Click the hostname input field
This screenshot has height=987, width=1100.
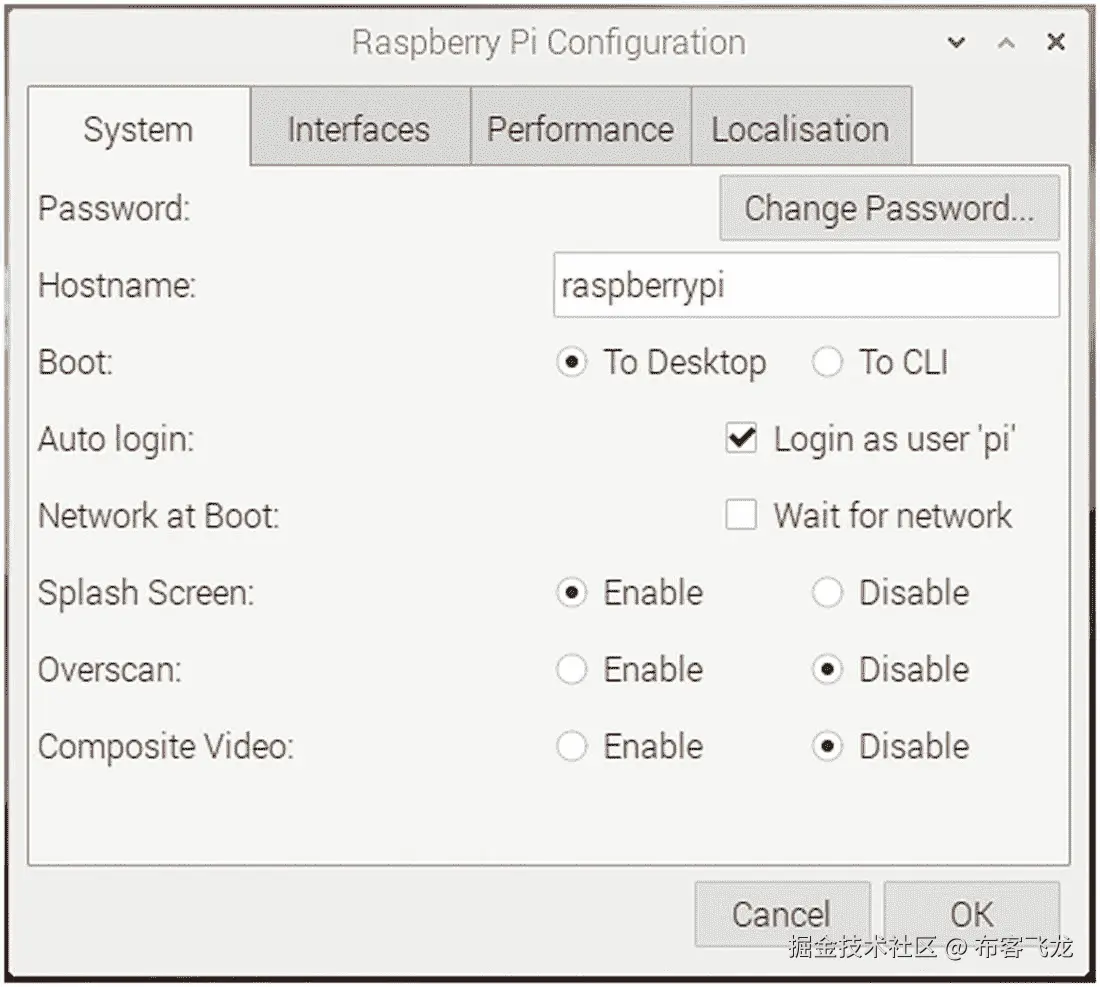(805, 285)
